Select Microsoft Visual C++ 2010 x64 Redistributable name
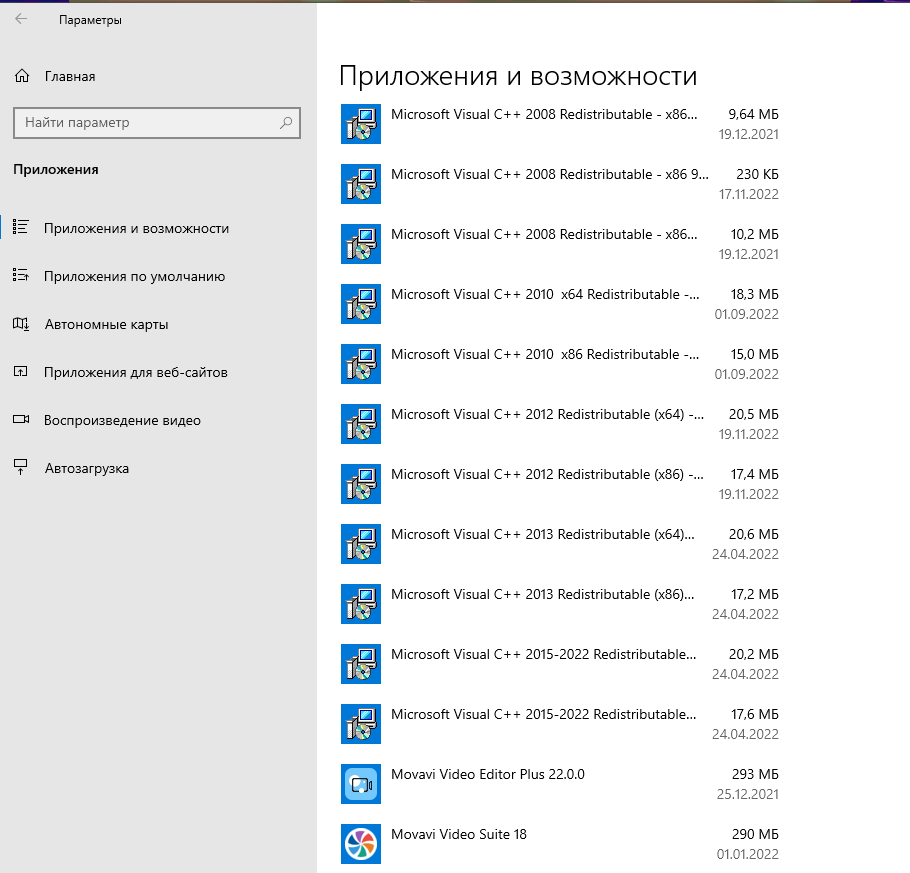 click(545, 294)
